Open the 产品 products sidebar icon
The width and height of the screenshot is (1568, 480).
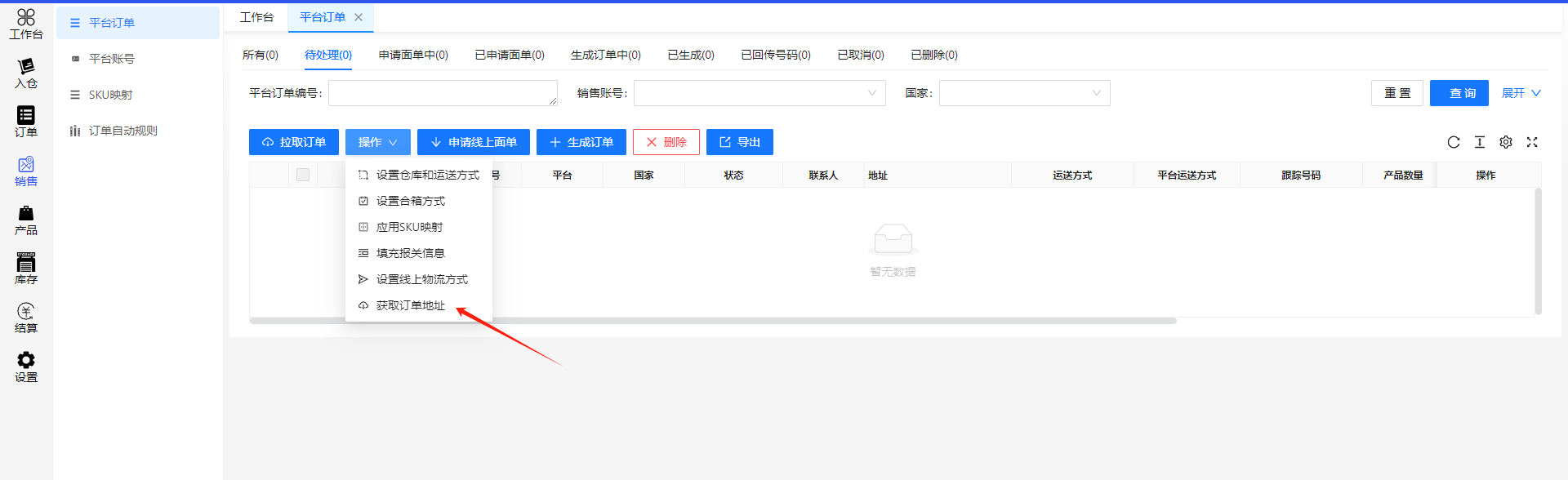(x=26, y=220)
